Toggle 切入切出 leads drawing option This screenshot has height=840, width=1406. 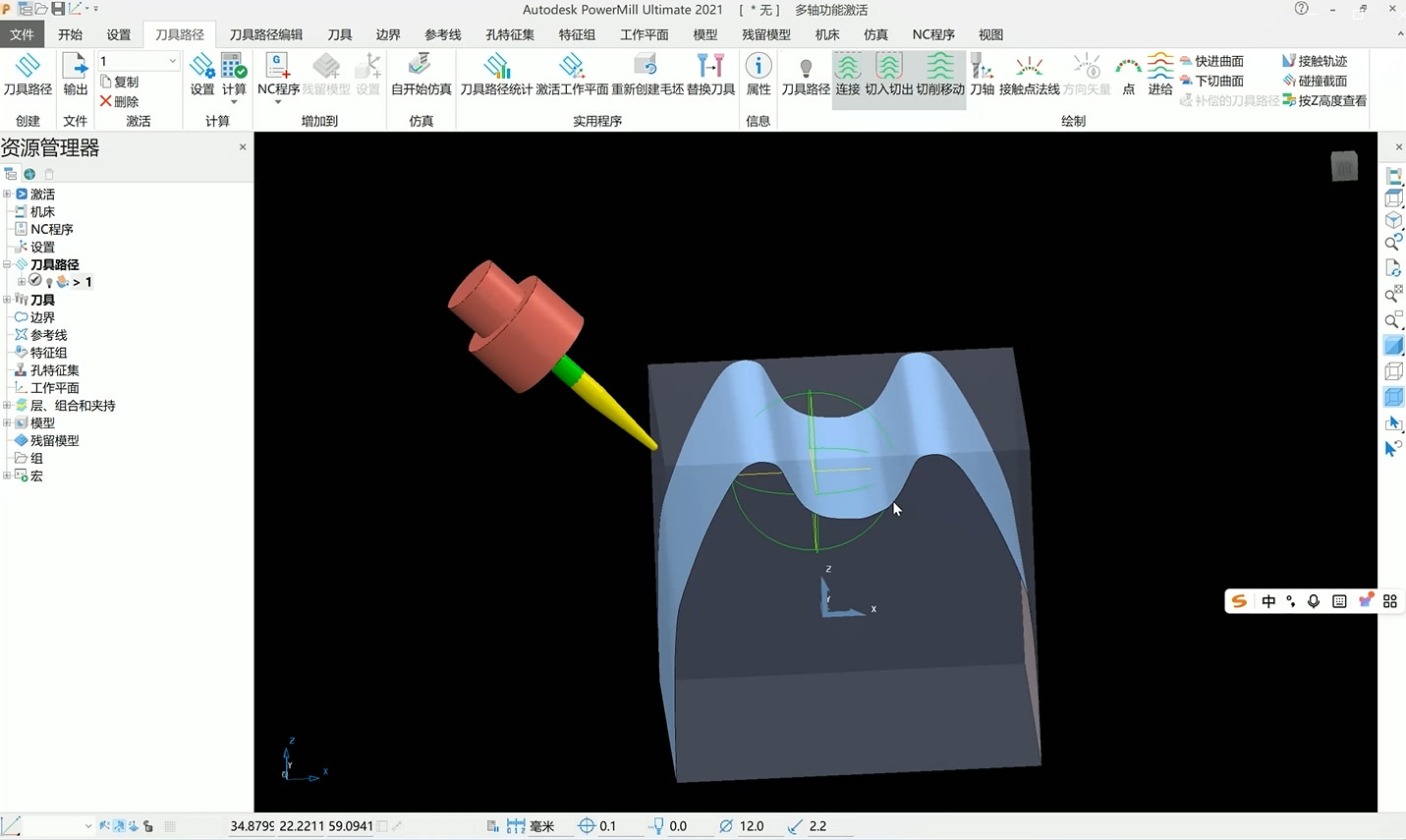coord(888,75)
